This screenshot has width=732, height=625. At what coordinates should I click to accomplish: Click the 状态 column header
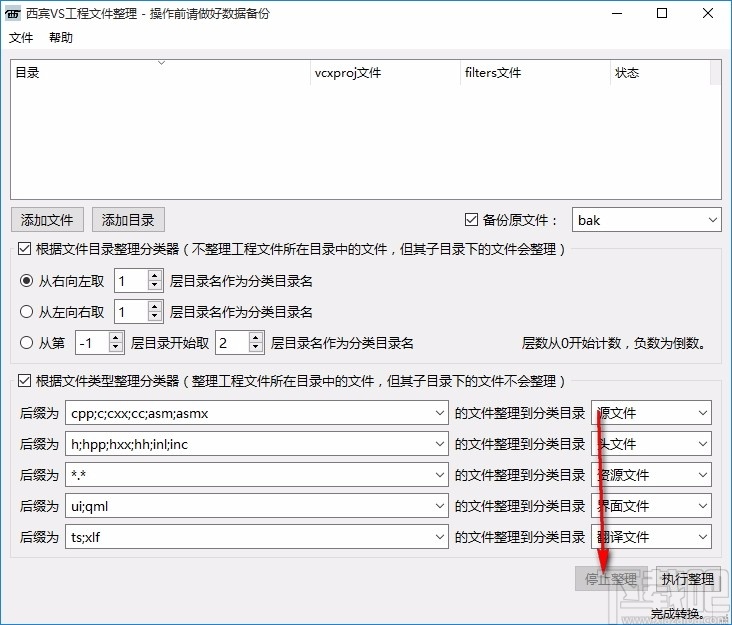pyautogui.click(x=661, y=73)
